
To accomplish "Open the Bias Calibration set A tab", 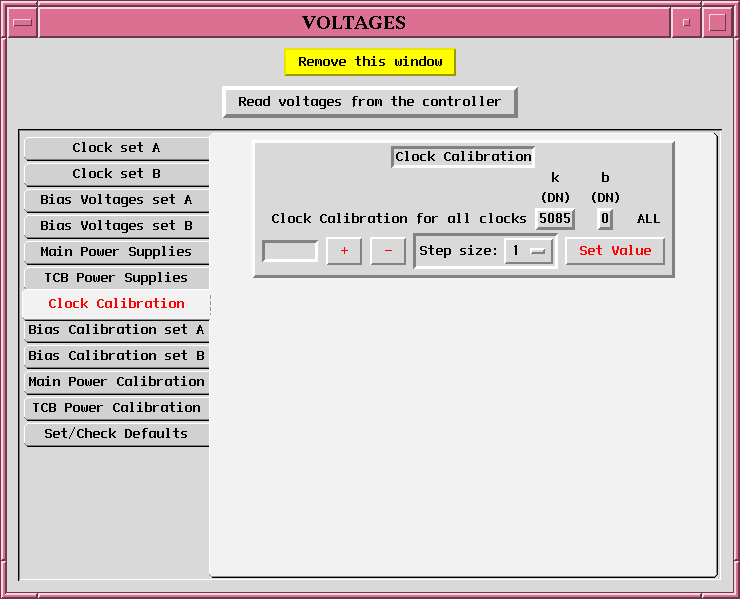I will [x=117, y=330].
